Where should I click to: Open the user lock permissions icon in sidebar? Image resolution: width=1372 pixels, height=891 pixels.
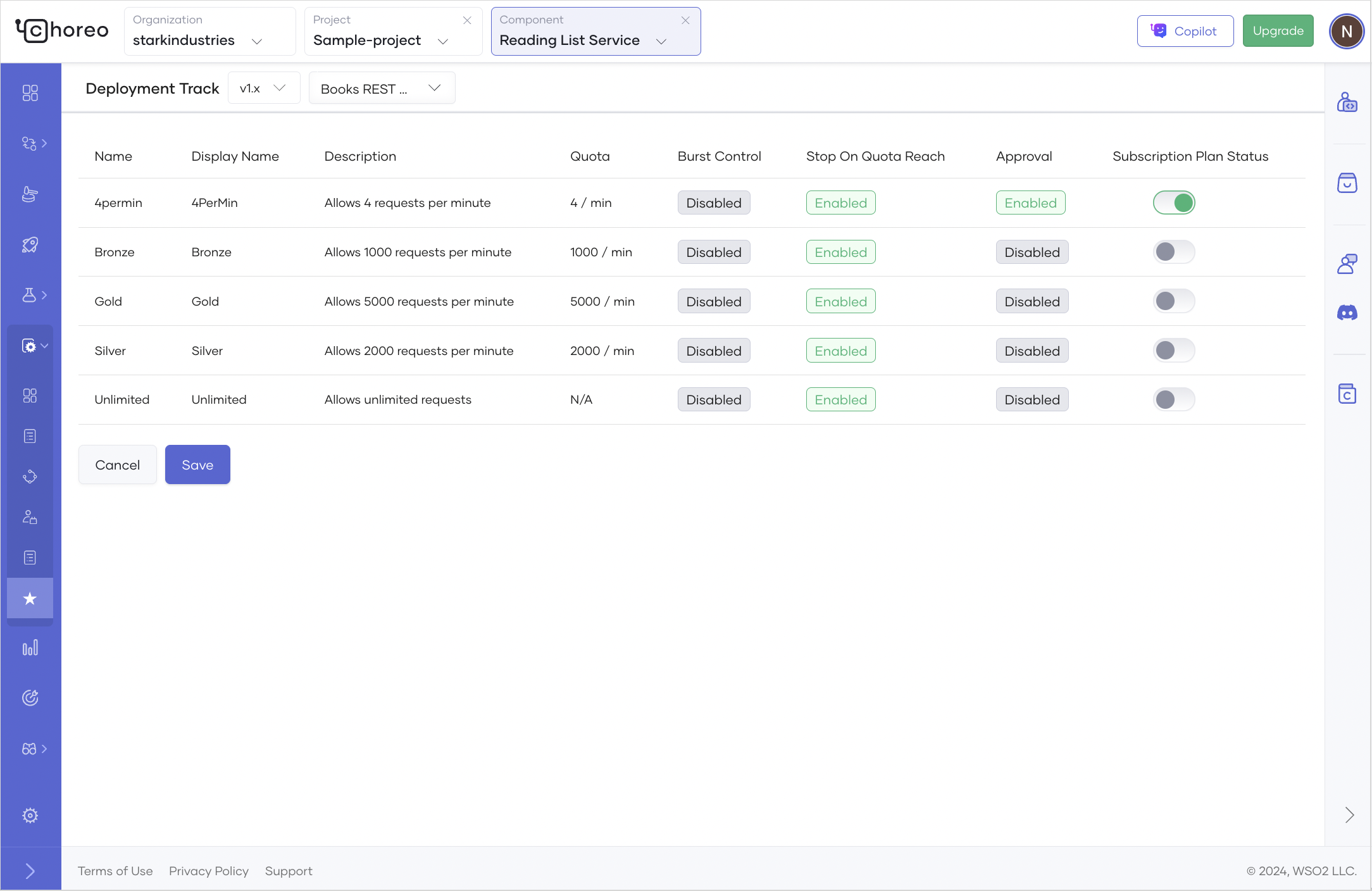(30, 517)
